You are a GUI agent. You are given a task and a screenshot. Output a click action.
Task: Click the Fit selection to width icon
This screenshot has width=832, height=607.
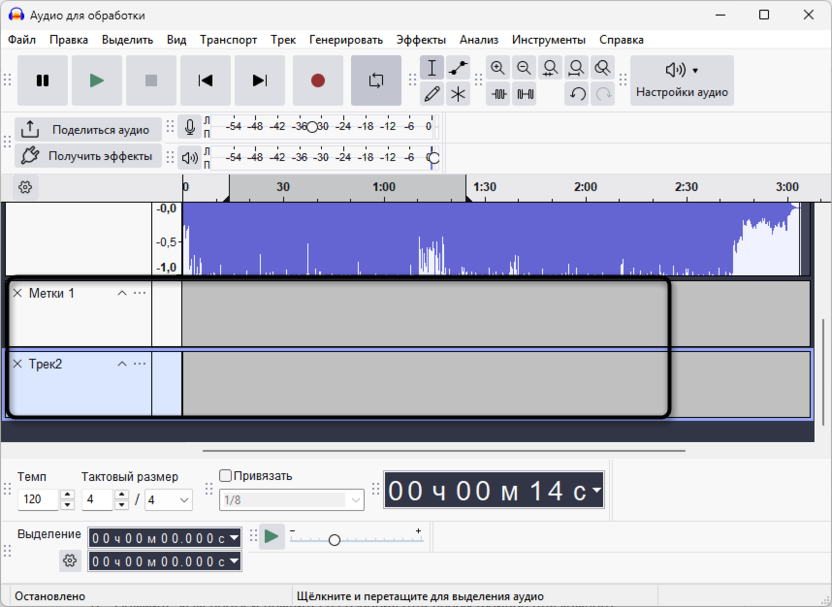pyautogui.click(x=548, y=67)
